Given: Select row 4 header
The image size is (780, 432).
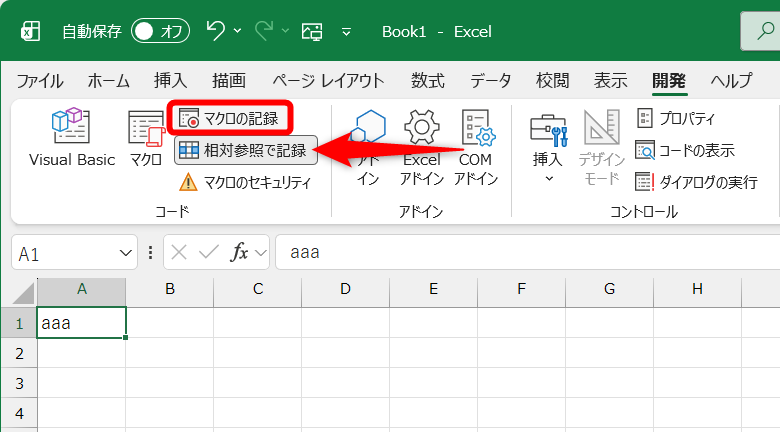Looking at the screenshot, I should (x=19, y=413).
